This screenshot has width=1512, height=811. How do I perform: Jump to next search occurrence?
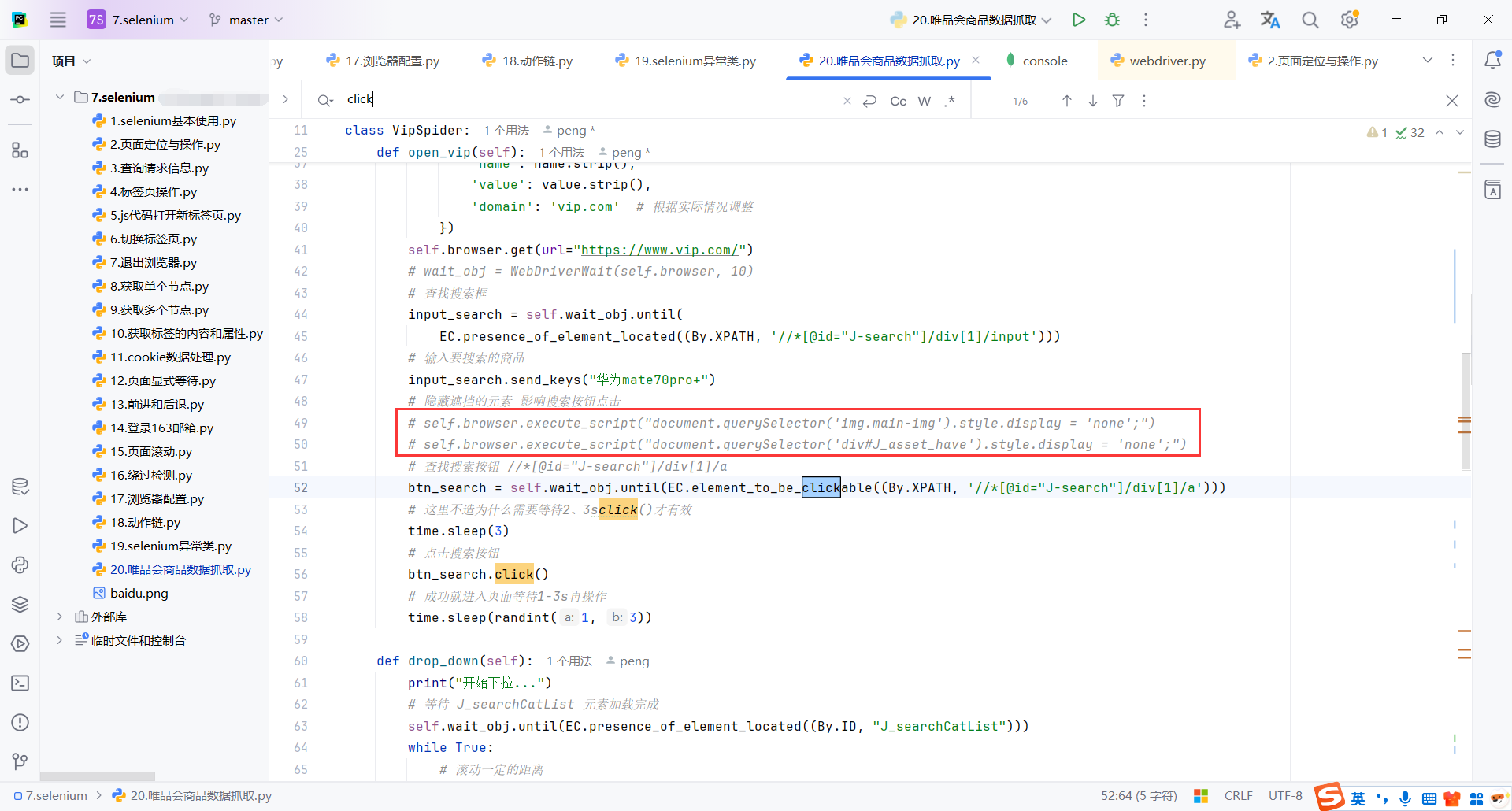pyautogui.click(x=1093, y=101)
